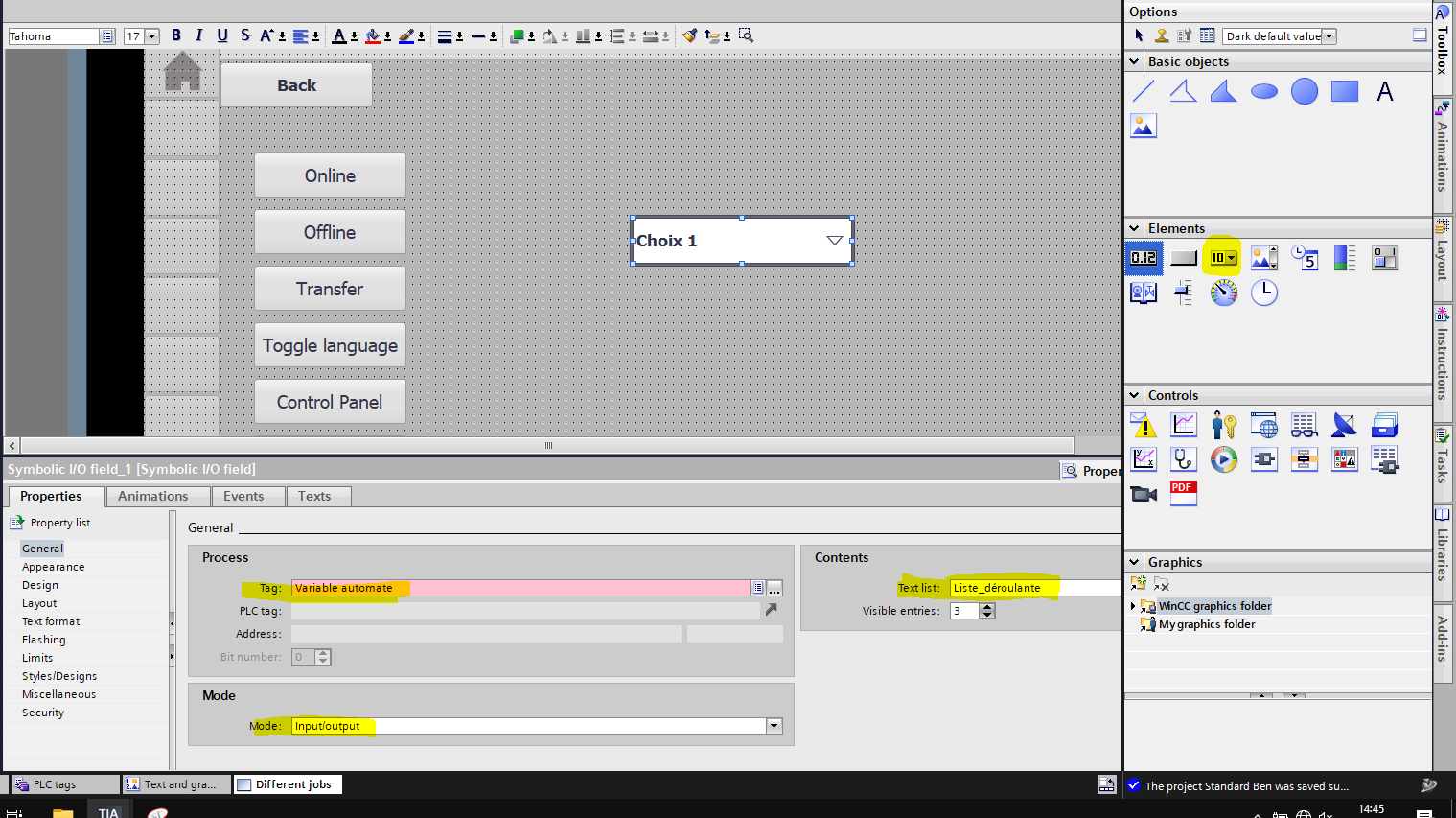The height and width of the screenshot is (818, 1456).
Task: Switch to the Animations tab
Action: [152, 496]
